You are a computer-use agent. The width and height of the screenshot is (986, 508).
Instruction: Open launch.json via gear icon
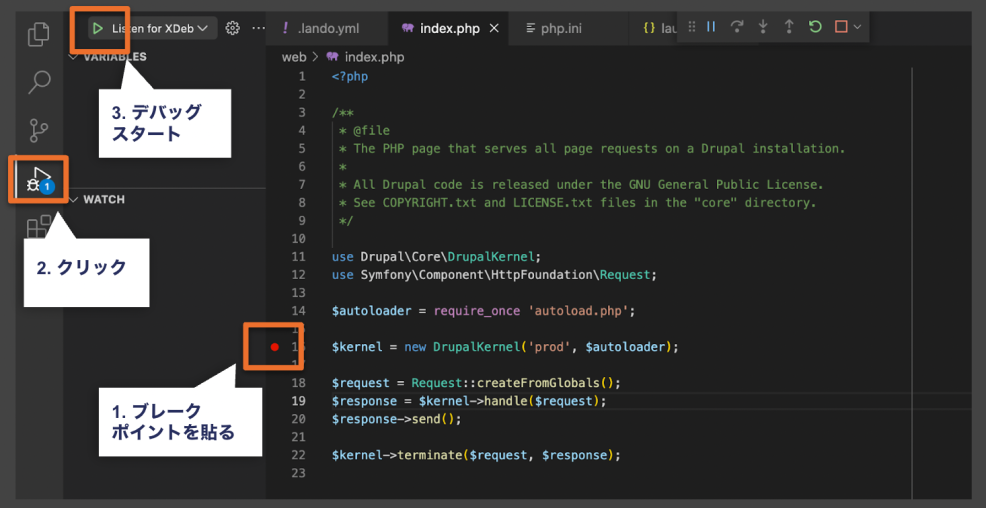pos(233,28)
